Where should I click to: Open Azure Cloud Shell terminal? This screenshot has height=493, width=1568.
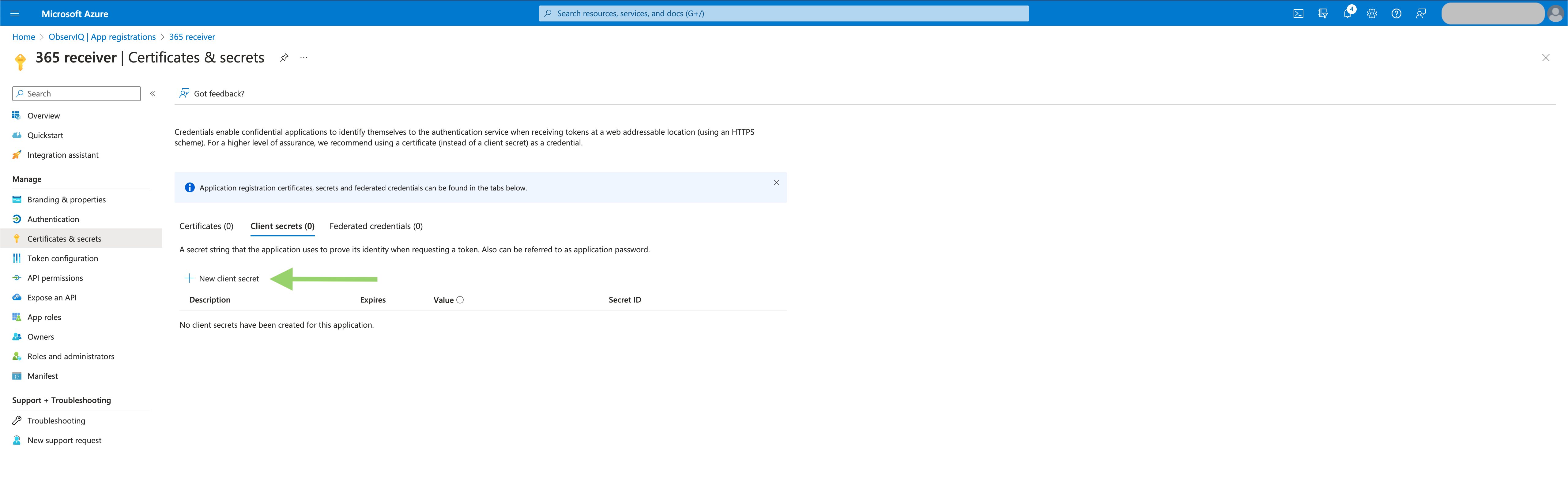point(1298,13)
